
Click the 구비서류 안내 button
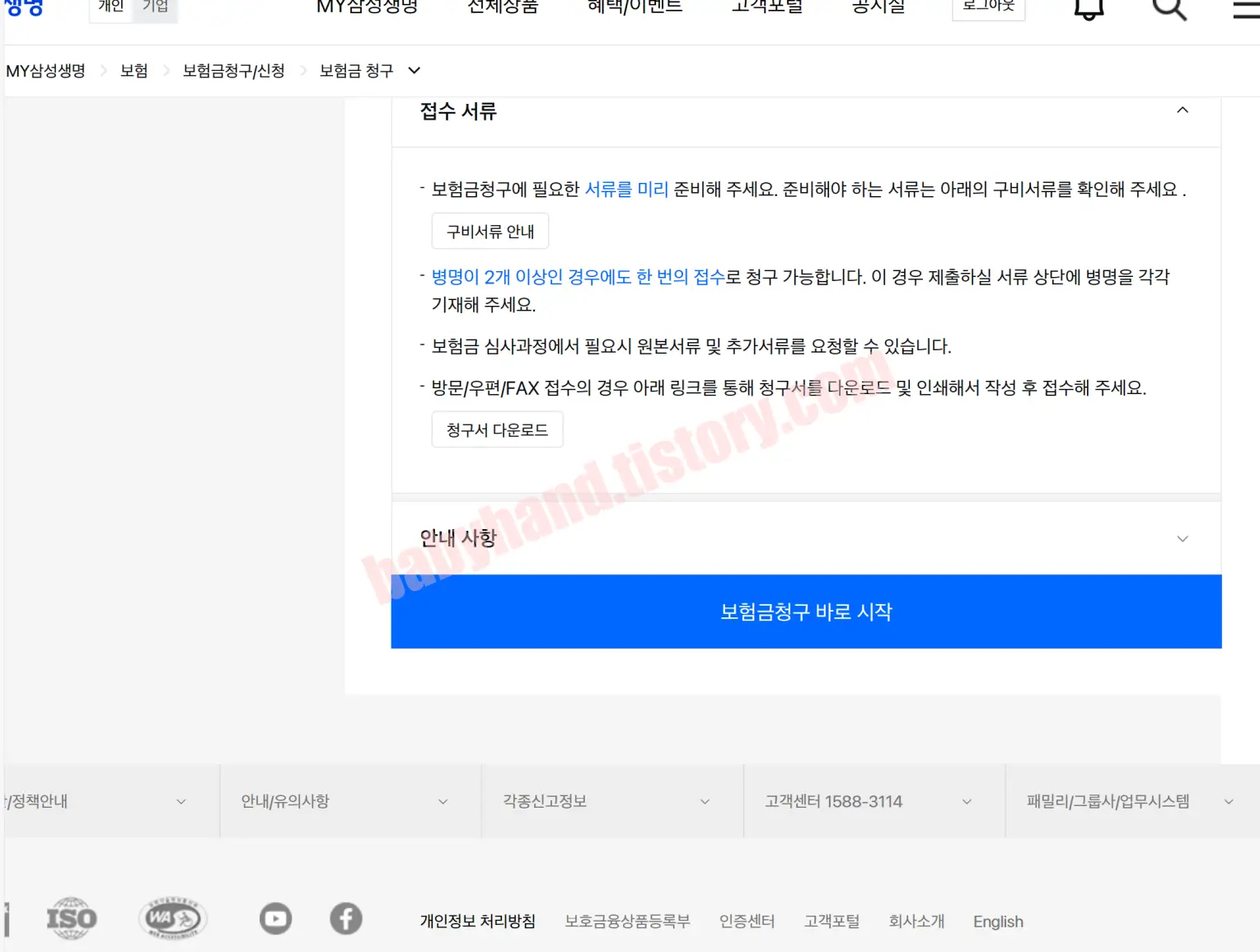click(x=490, y=232)
